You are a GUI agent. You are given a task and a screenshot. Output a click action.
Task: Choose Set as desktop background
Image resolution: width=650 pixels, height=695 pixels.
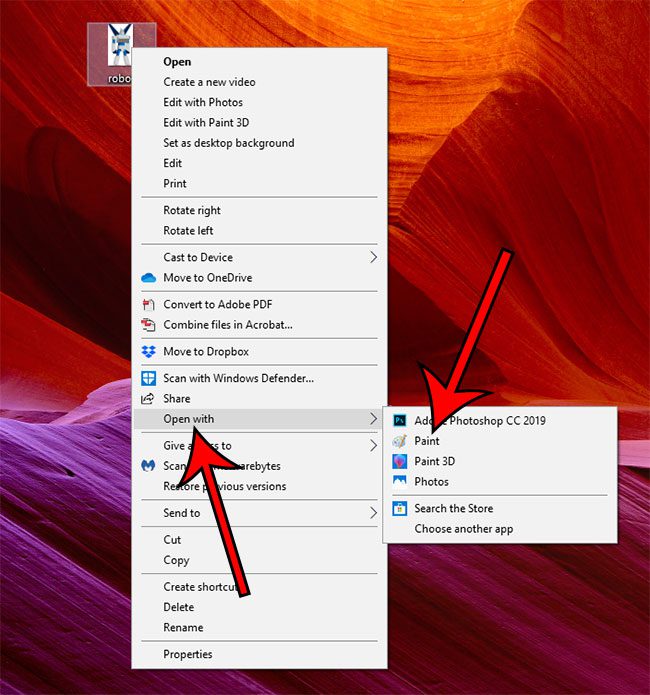(229, 143)
